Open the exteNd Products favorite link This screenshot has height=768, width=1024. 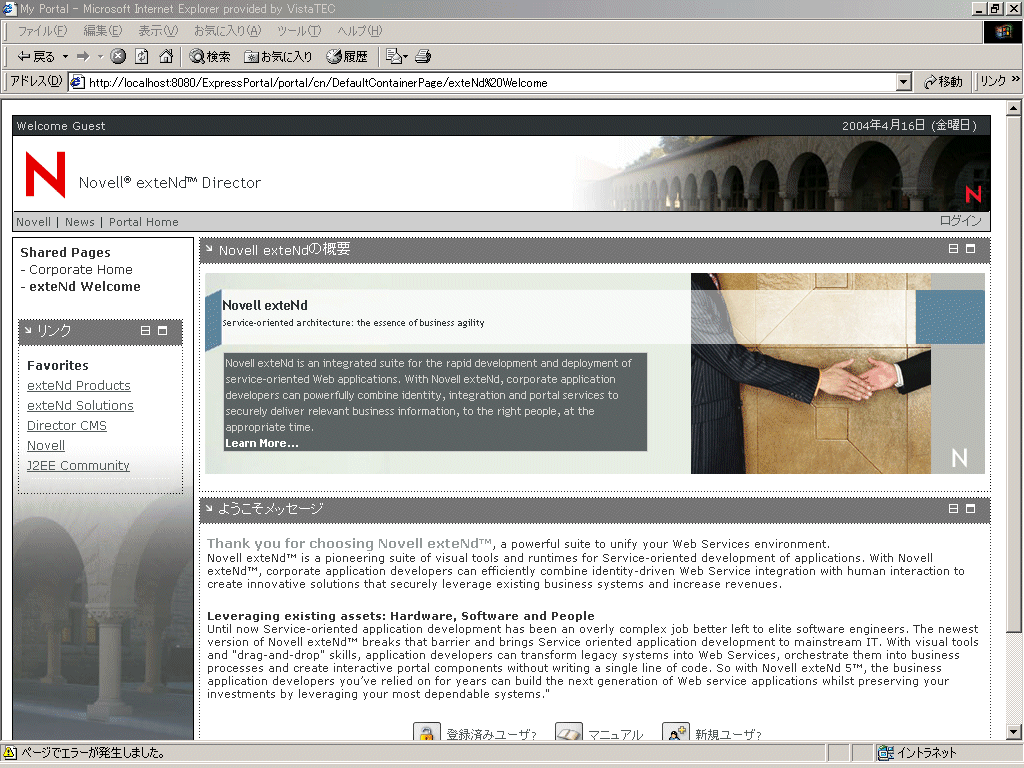(78, 386)
